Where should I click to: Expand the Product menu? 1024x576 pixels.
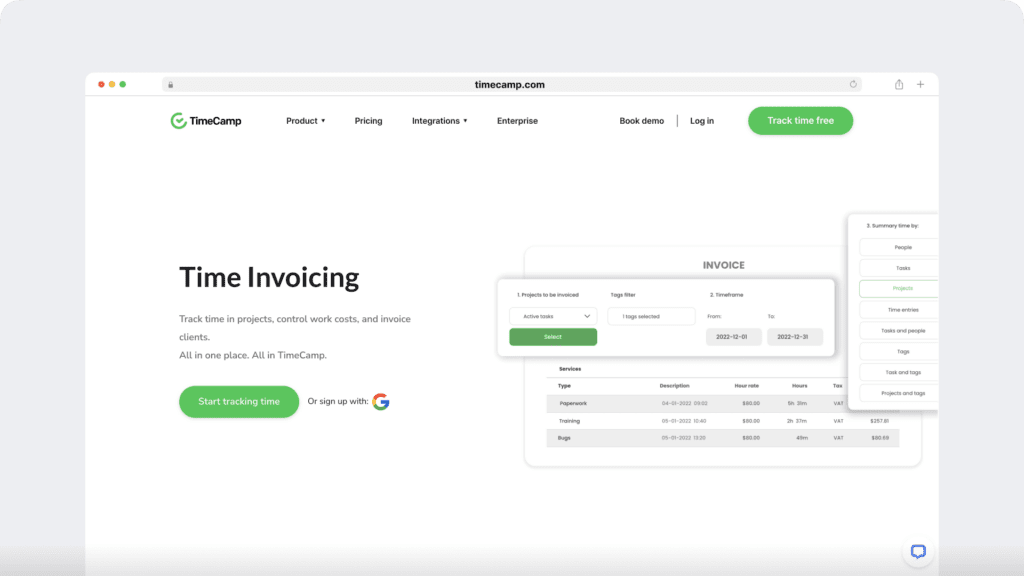tap(305, 120)
